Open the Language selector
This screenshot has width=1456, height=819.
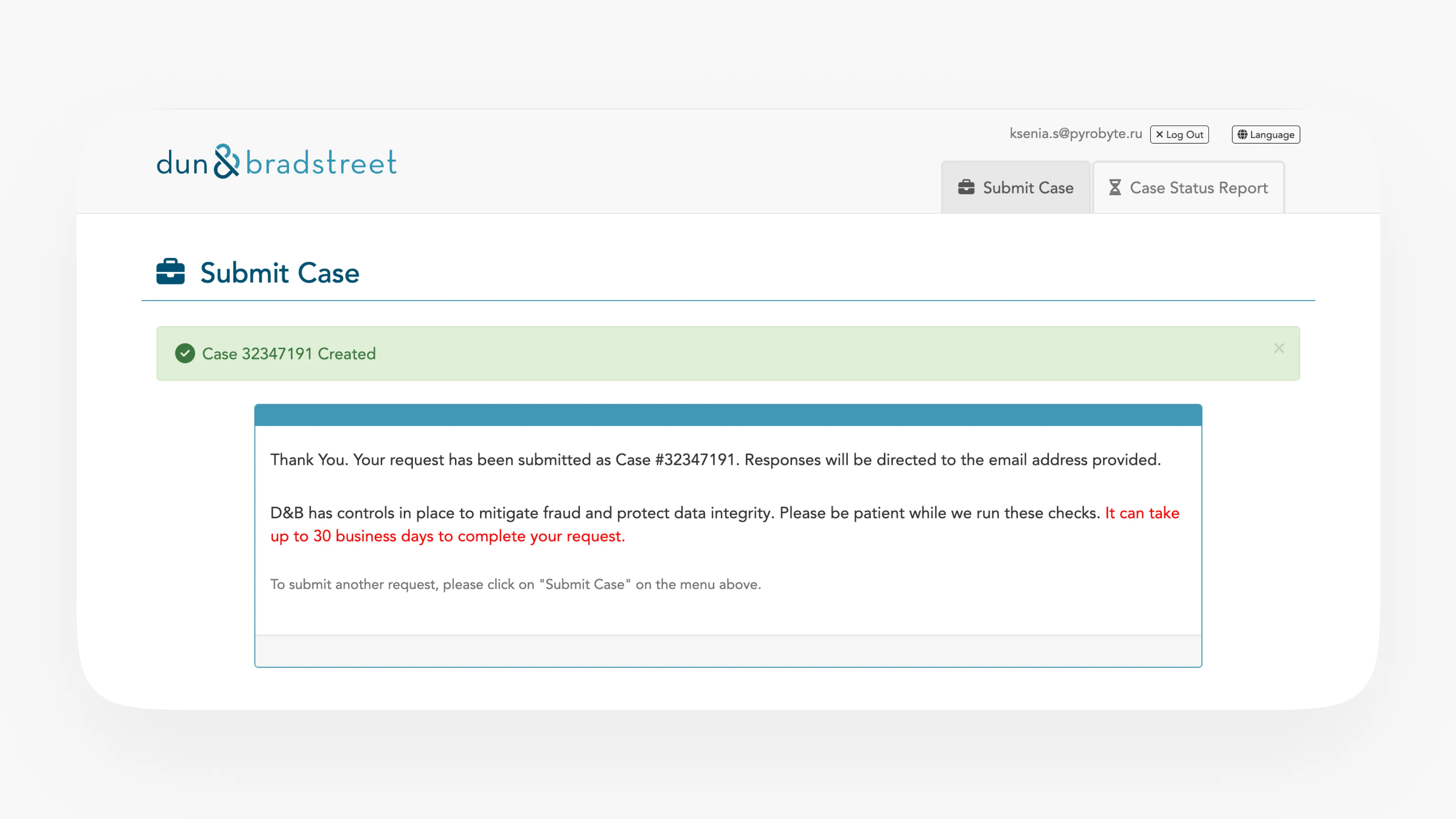(x=1266, y=135)
